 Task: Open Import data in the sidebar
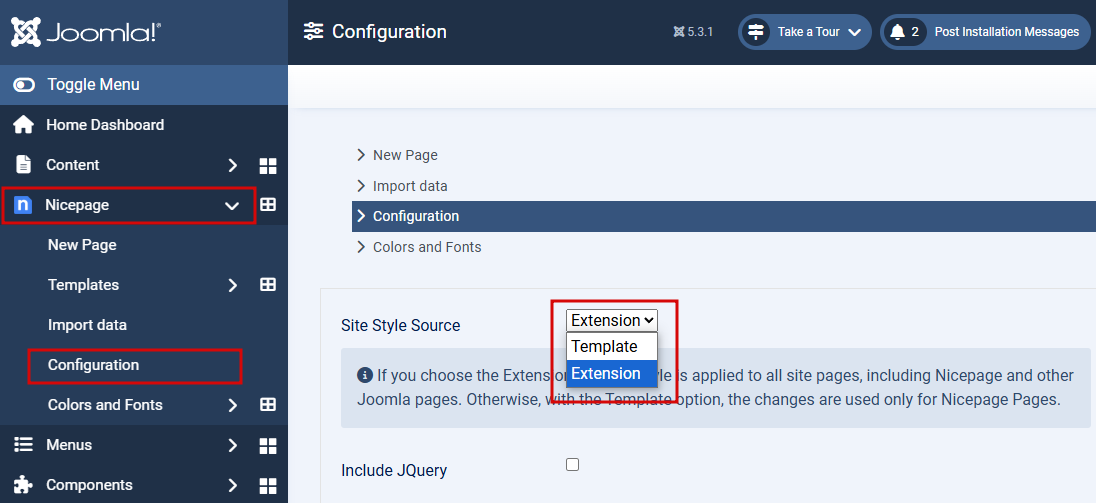[87, 325]
